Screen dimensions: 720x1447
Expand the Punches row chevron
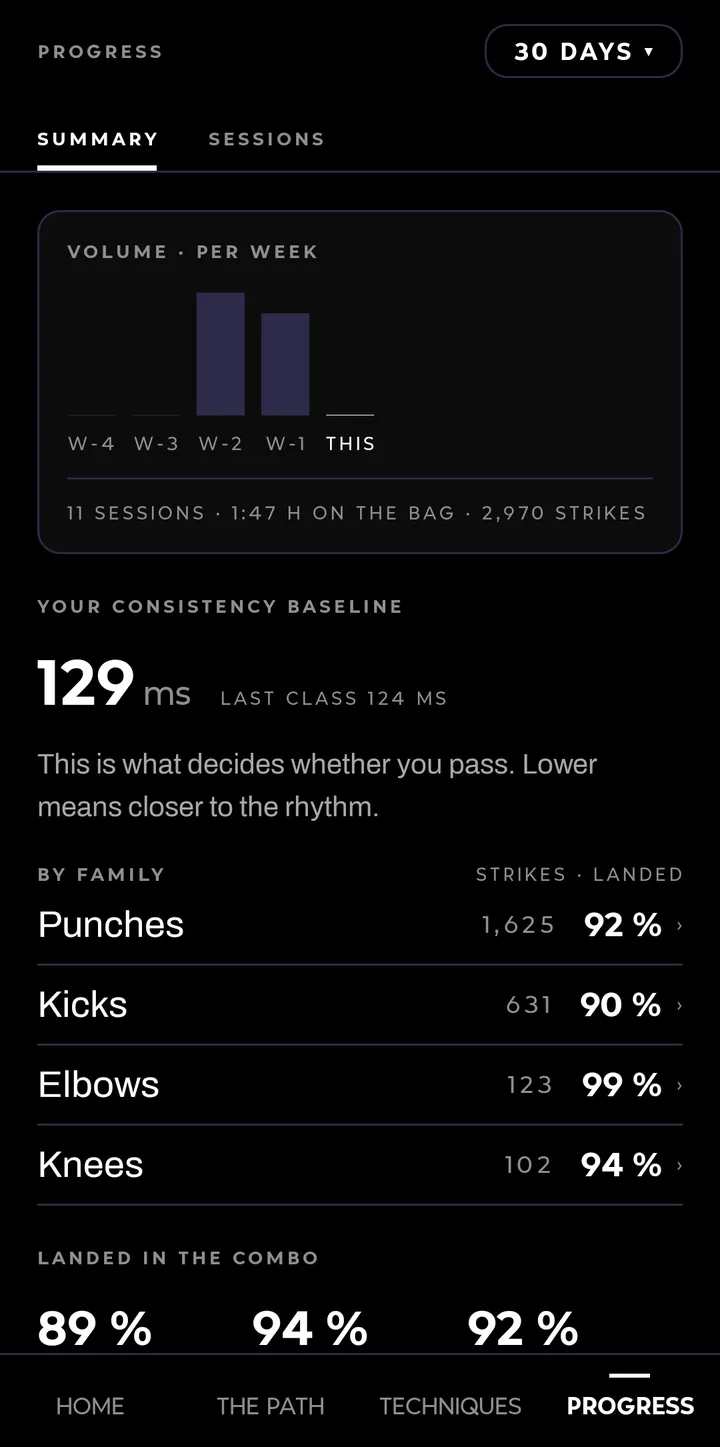coord(679,925)
